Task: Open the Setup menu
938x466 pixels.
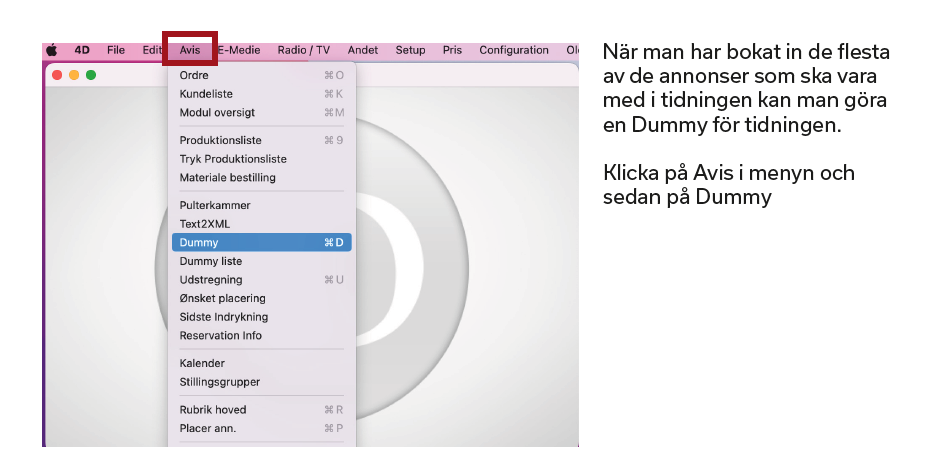Action: (410, 50)
